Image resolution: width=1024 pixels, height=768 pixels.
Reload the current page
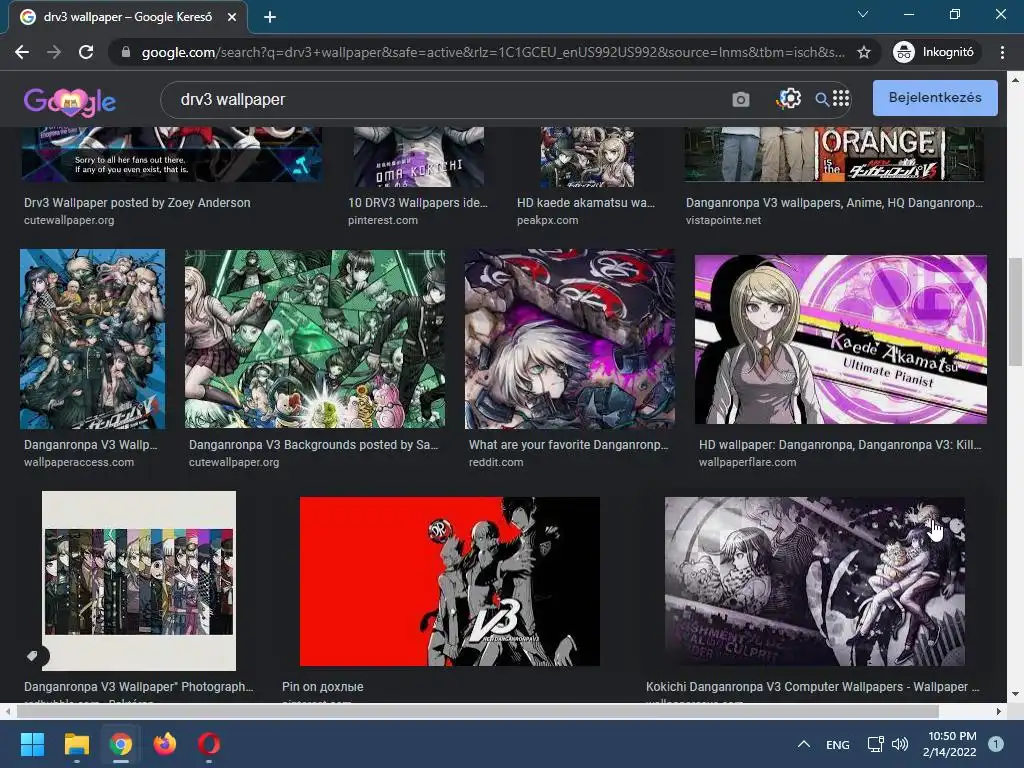[x=86, y=52]
